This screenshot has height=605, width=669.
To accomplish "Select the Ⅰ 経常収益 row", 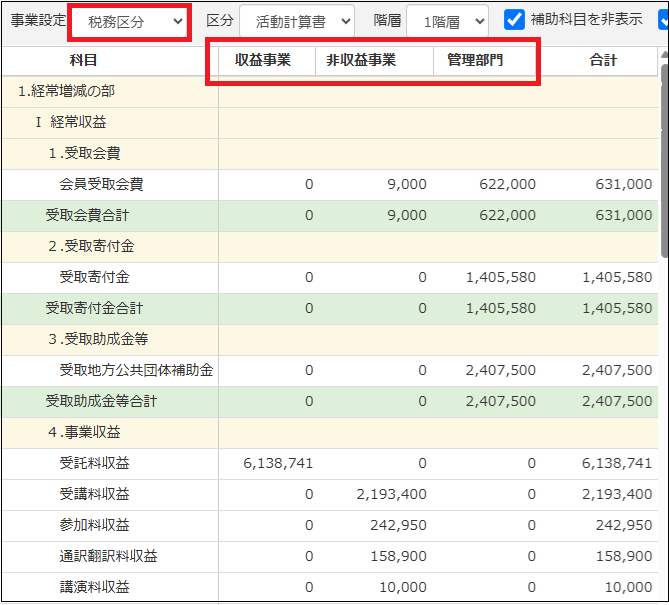I will tap(330, 123).
